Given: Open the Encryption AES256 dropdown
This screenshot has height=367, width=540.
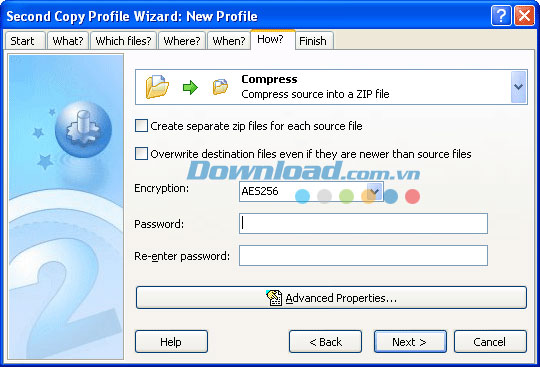Looking at the screenshot, I should [x=375, y=191].
